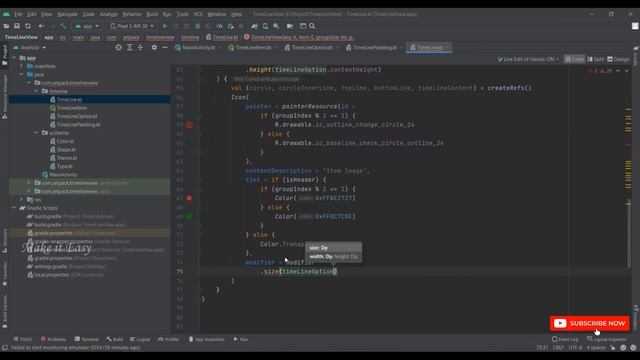Collapse the java folder node
The width and height of the screenshot is (640, 360).
click(x=22, y=75)
